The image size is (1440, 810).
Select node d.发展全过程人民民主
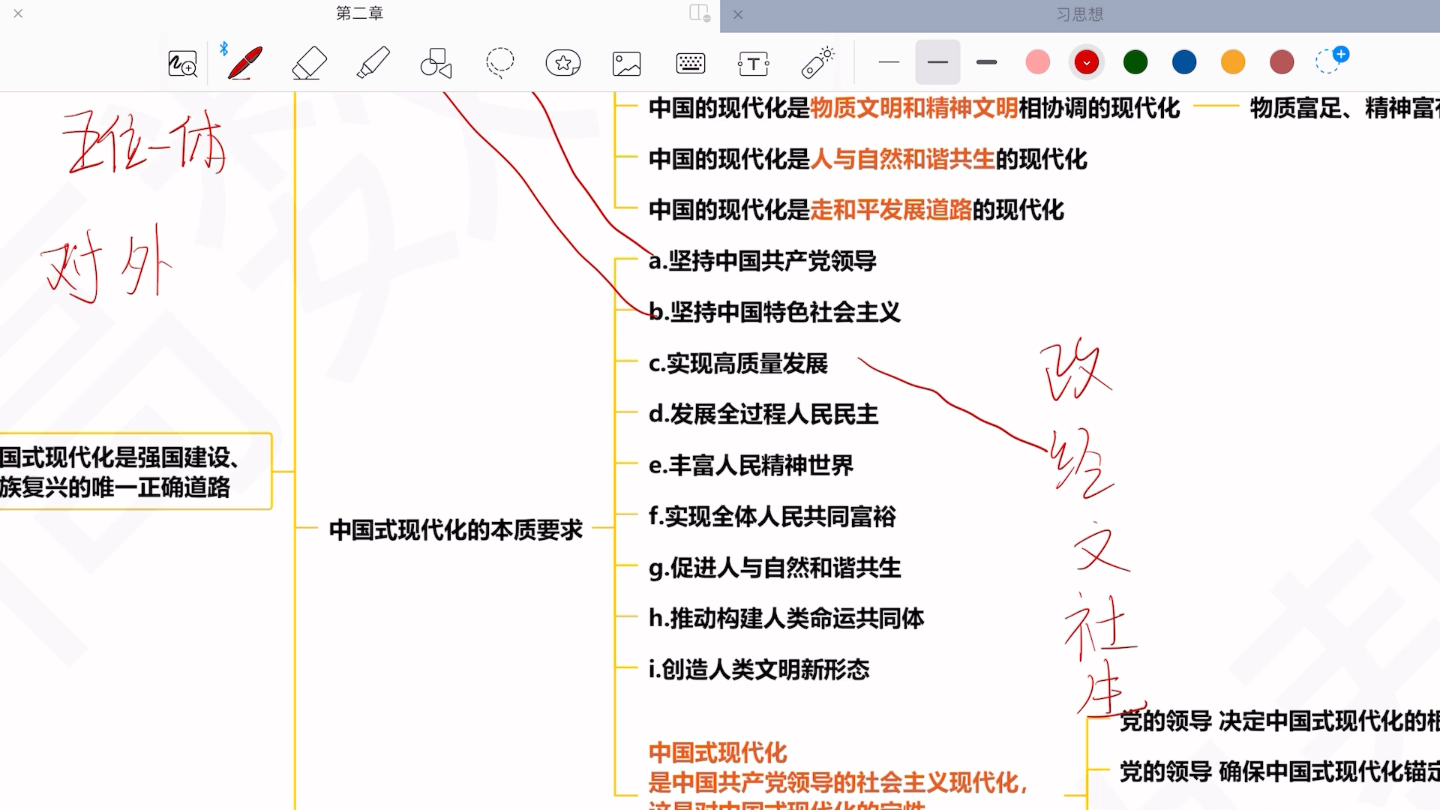coord(762,414)
